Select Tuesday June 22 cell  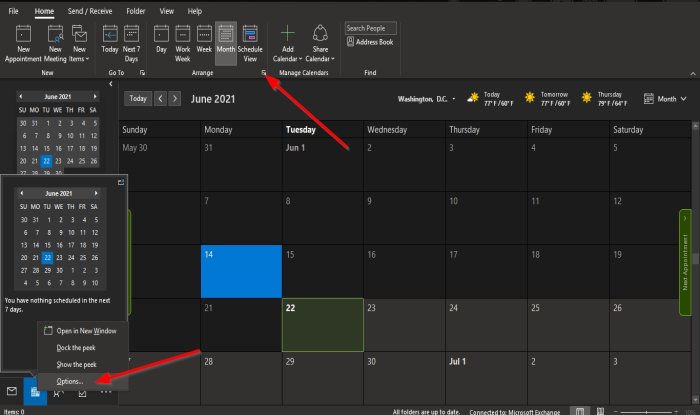[x=323, y=325]
